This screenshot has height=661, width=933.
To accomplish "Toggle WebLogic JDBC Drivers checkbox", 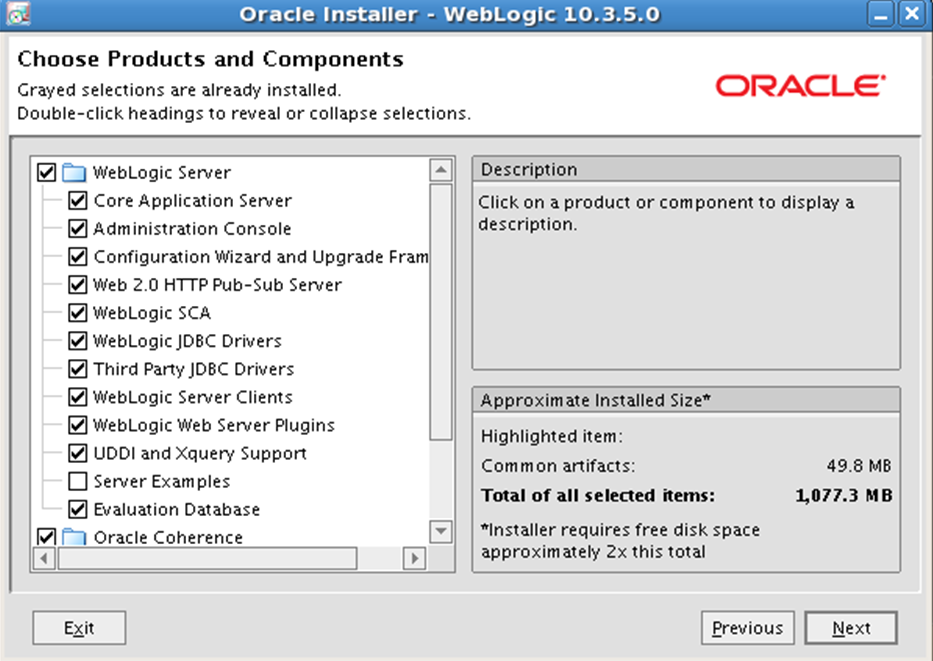I will [77, 340].
